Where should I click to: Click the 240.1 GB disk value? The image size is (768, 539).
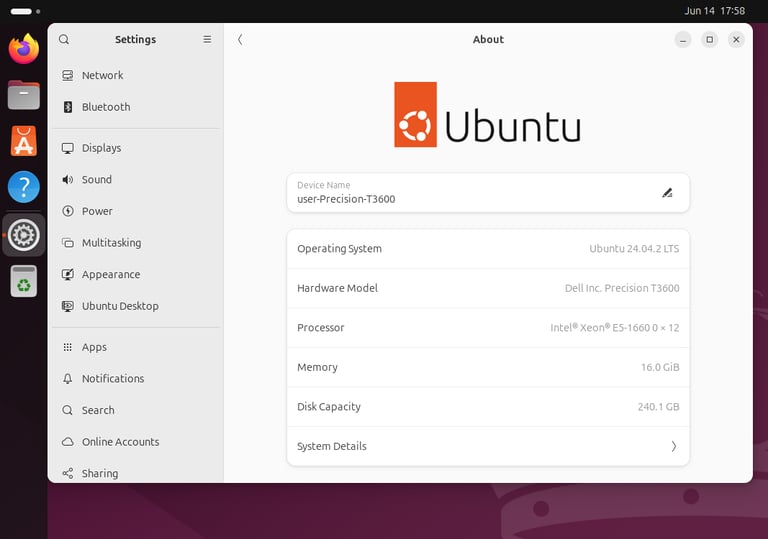tap(658, 407)
